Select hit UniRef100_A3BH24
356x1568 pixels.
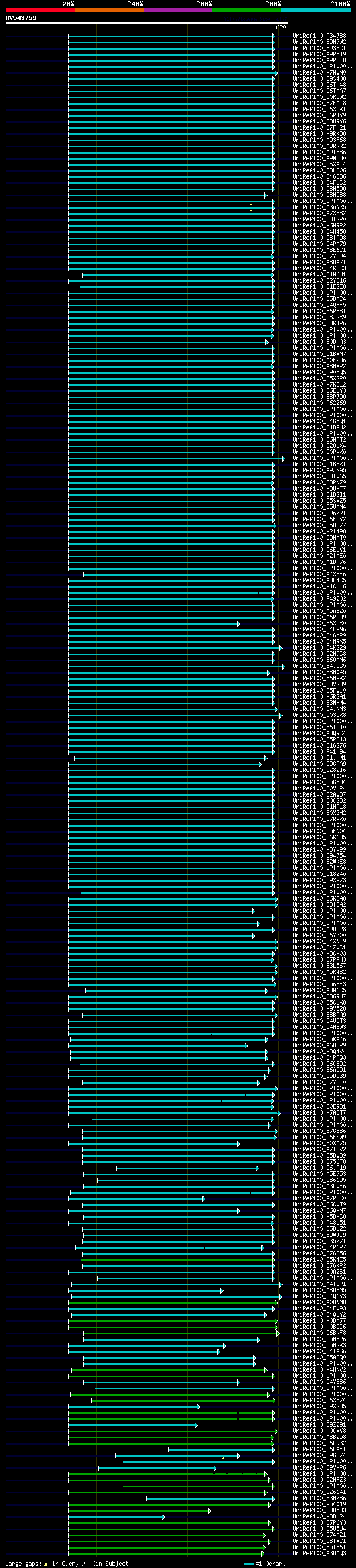319,1516
